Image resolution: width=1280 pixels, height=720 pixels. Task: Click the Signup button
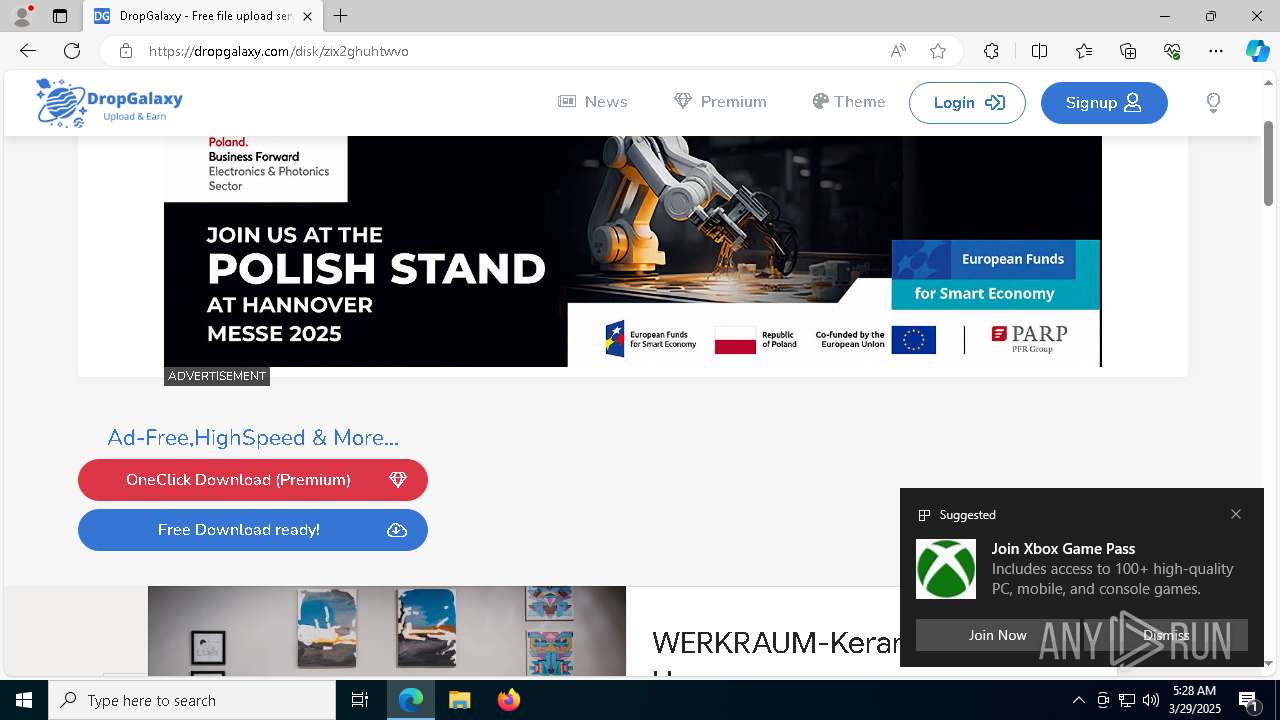(x=1104, y=102)
